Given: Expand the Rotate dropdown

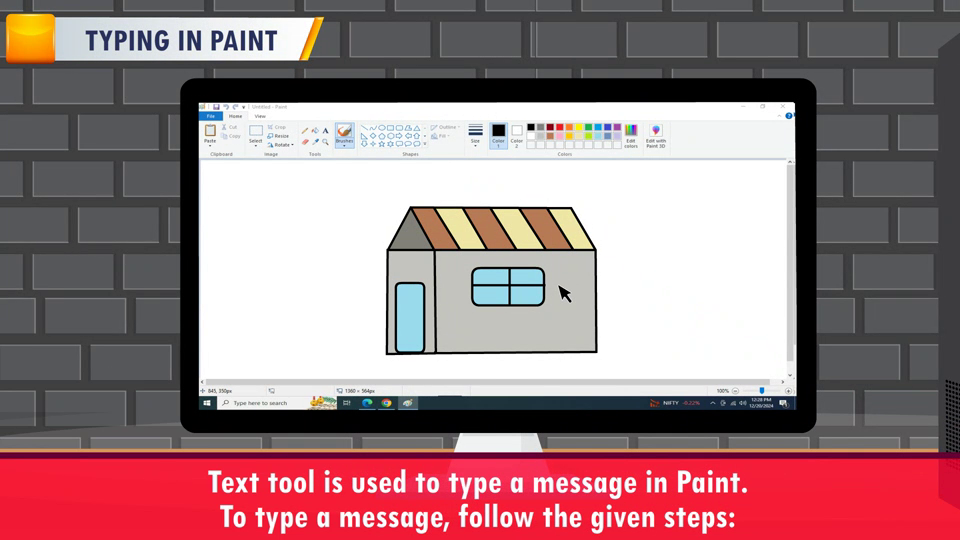Looking at the screenshot, I should coord(281,145).
